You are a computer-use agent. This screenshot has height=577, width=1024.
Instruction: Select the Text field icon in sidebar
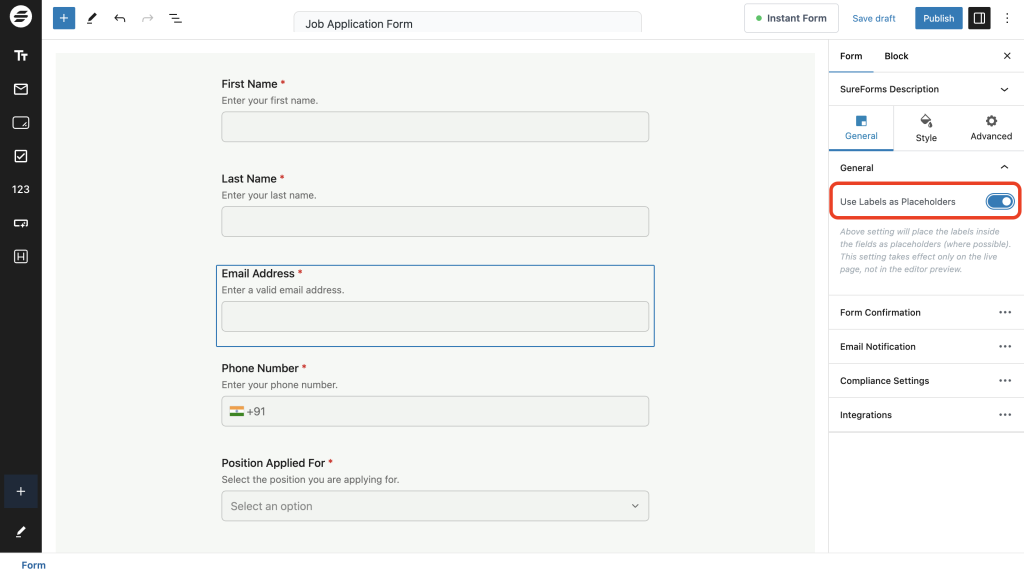coord(20,55)
